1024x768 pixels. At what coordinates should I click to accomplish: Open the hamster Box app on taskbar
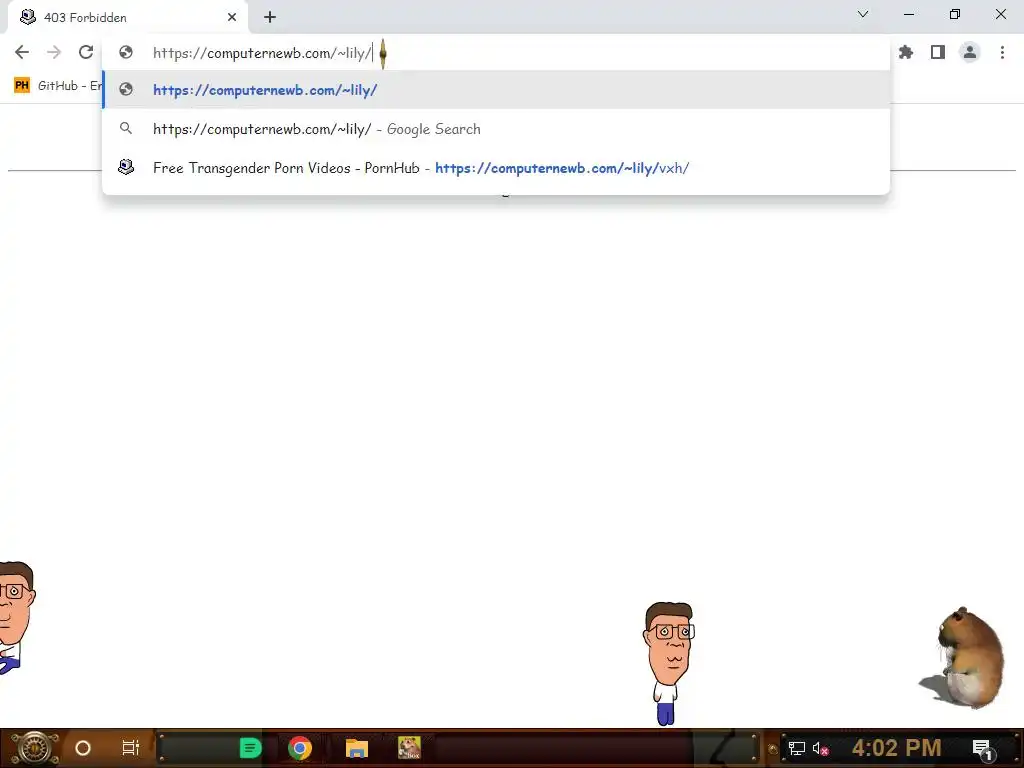point(409,748)
